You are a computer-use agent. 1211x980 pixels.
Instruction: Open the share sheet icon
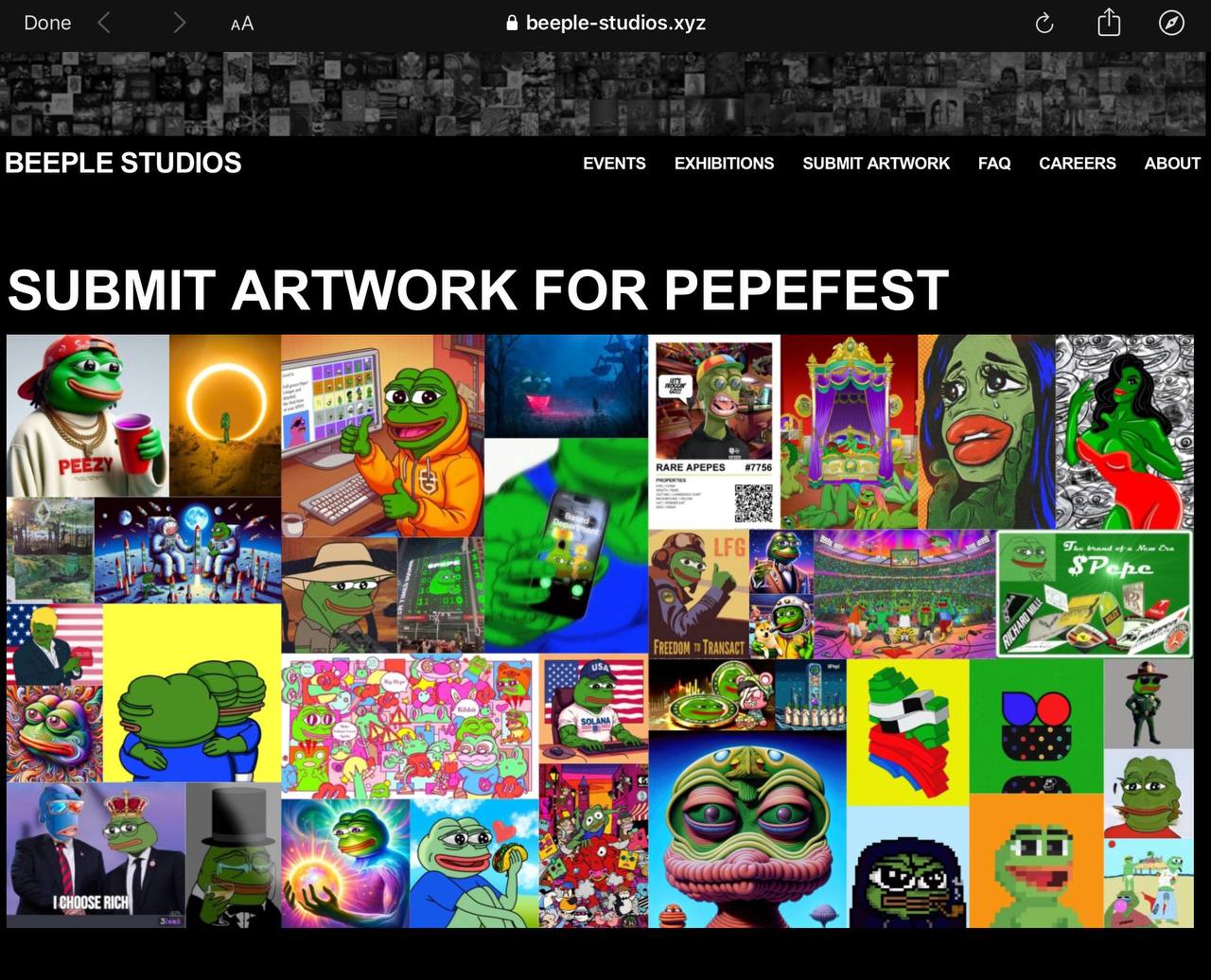pos(1109,22)
